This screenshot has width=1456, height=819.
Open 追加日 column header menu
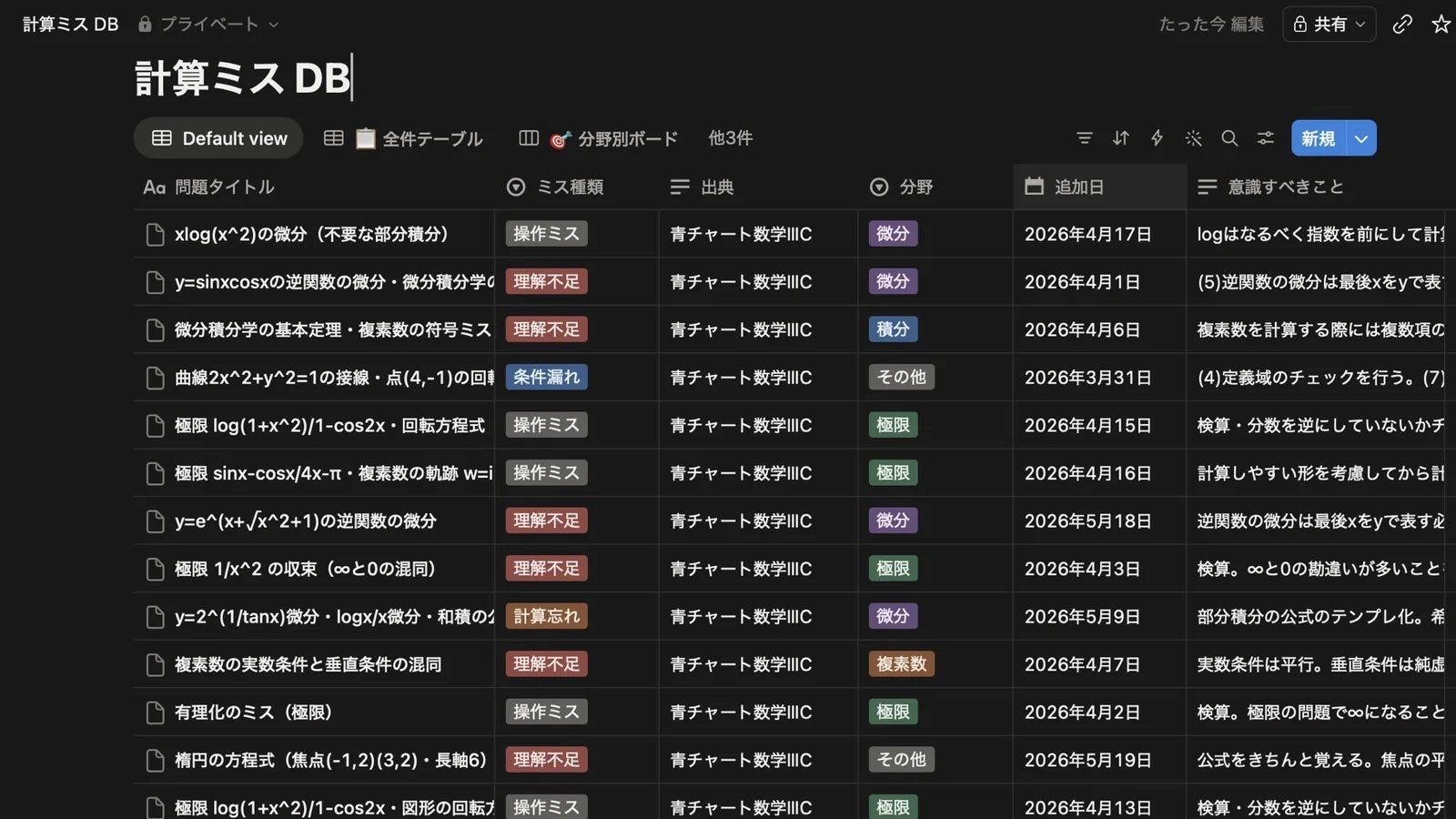tap(1099, 187)
